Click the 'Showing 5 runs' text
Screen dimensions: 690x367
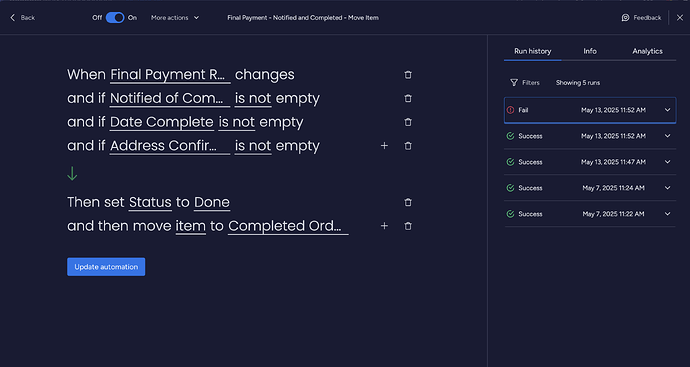(x=578, y=83)
